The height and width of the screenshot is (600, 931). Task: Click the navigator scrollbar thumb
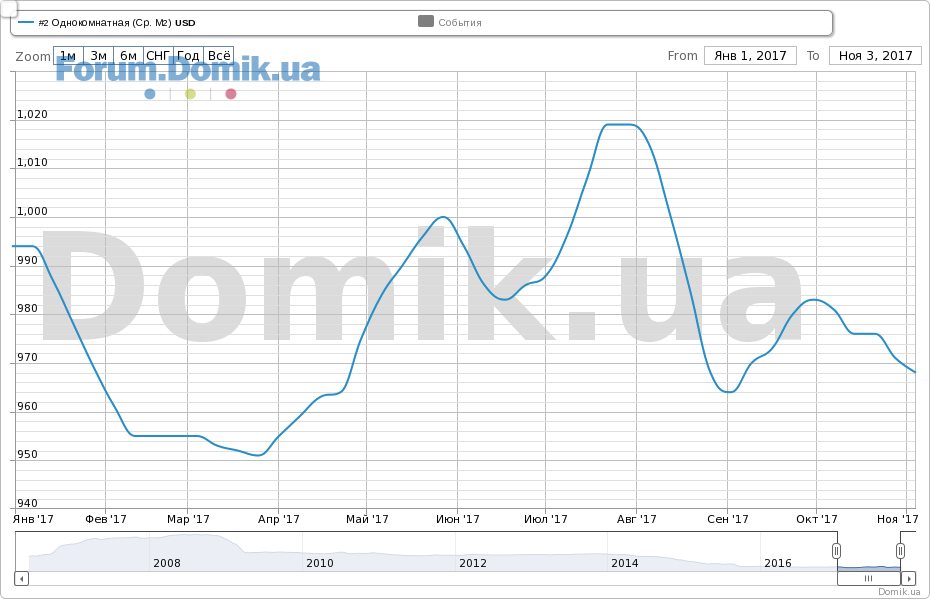pos(869,578)
